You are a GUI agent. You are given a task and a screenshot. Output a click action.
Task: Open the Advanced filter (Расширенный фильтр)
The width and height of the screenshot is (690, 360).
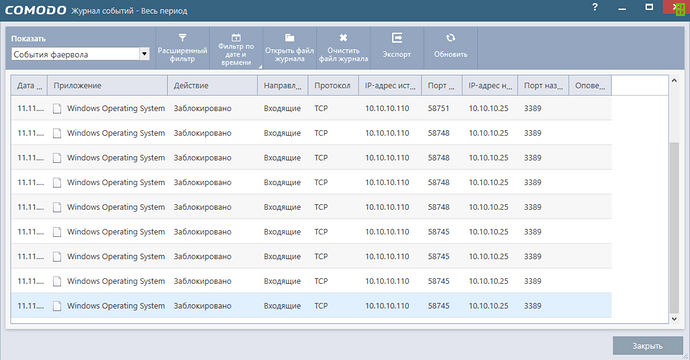coord(182,48)
